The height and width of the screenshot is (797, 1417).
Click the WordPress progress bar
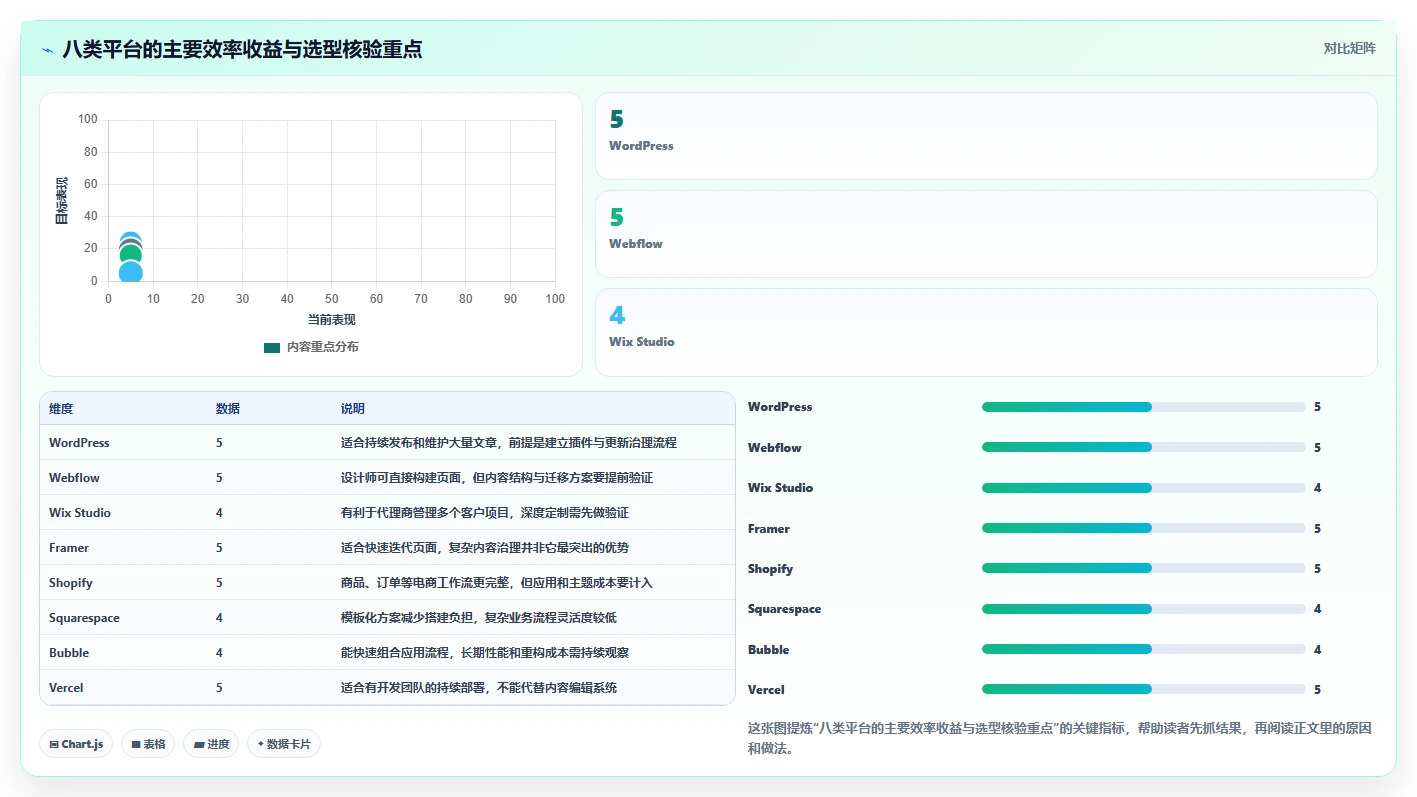coord(1144,407)
